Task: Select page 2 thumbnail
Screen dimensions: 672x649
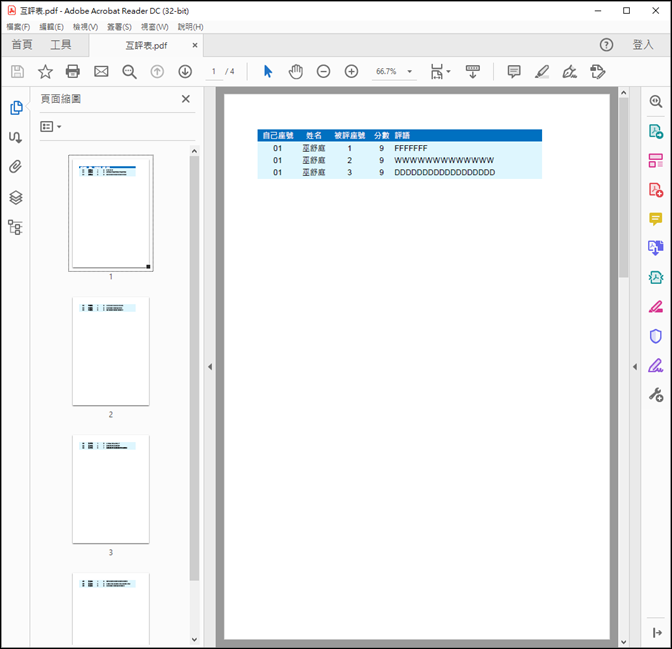Action: (x=111, y=351)
